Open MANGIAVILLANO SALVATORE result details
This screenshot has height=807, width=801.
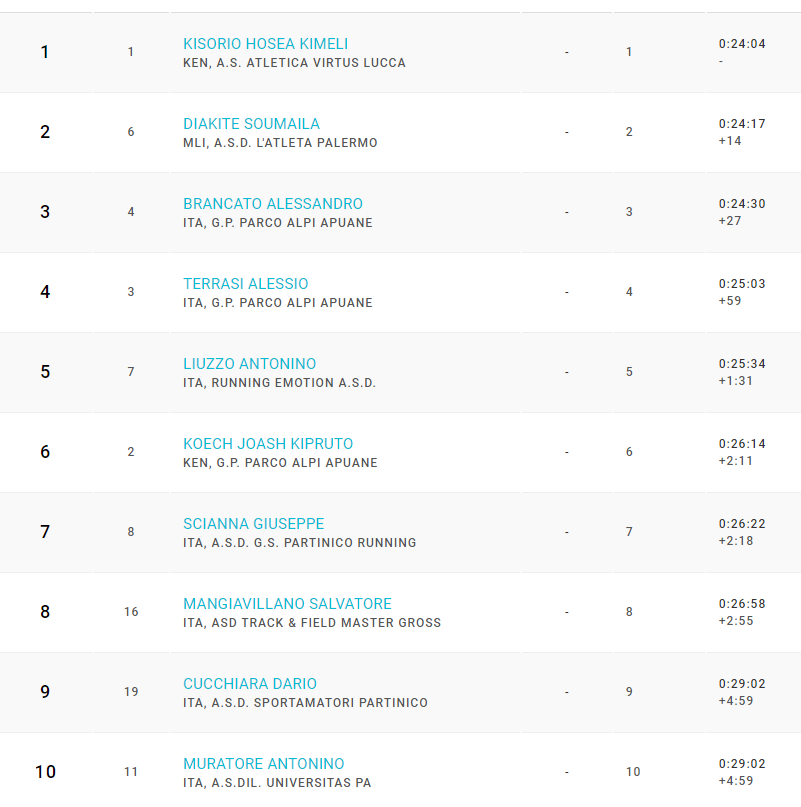287,604
